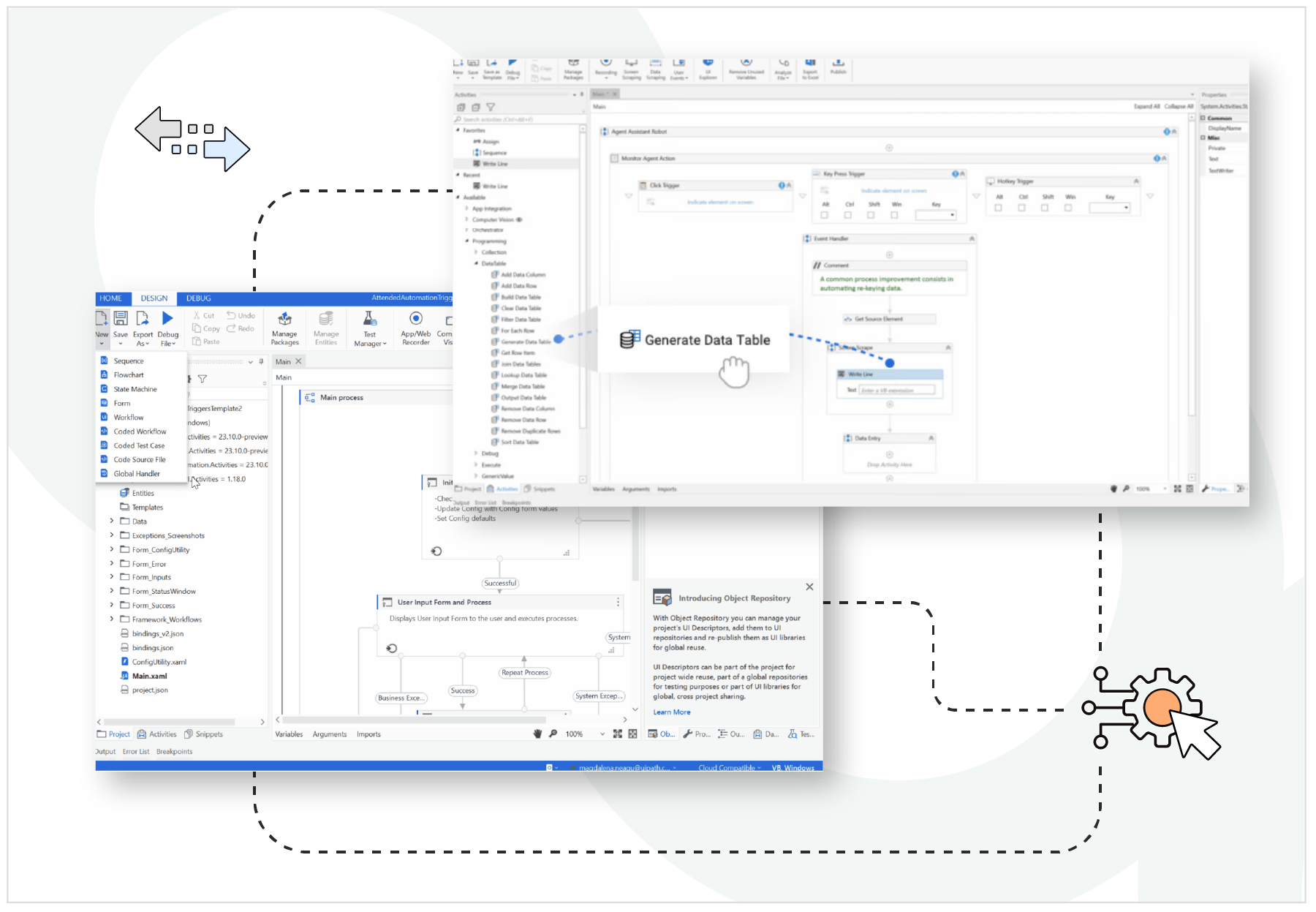Viewport: 1316px width, 912px height.
Task: Click the Undo arrow icon
Action: click(x=231, y=315)
